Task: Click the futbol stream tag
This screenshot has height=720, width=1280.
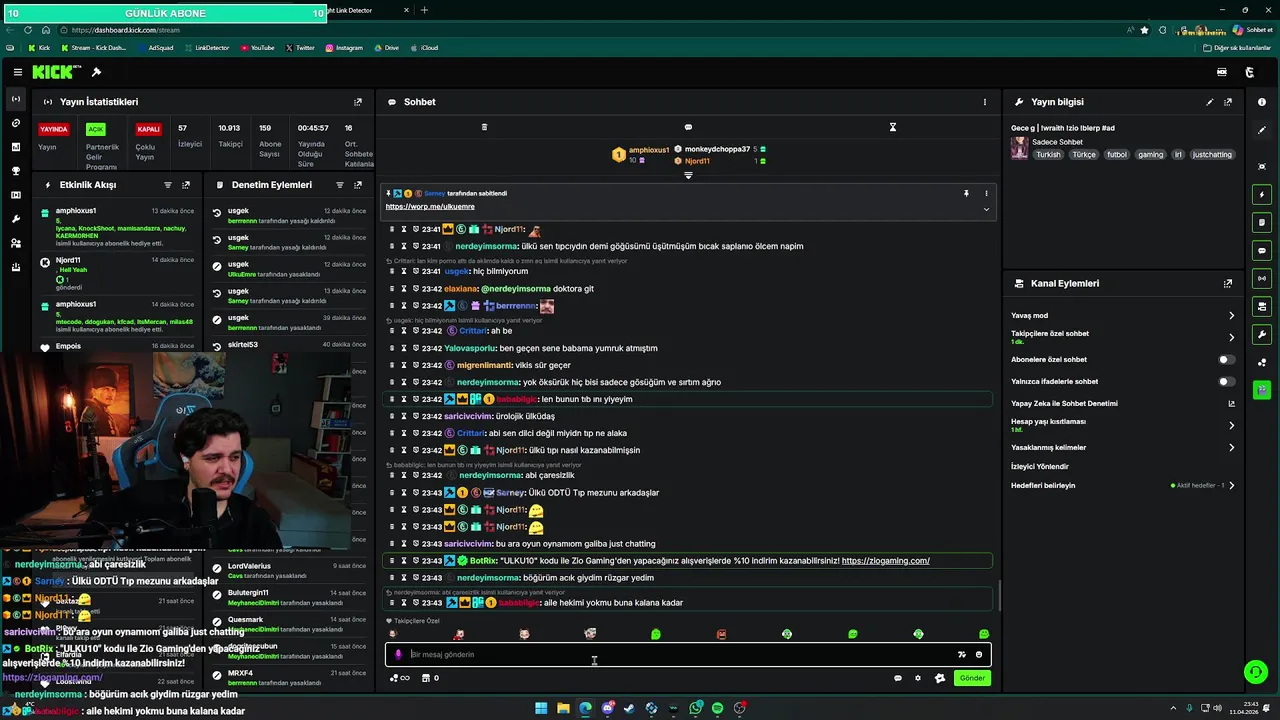Action: [1116, 155]
